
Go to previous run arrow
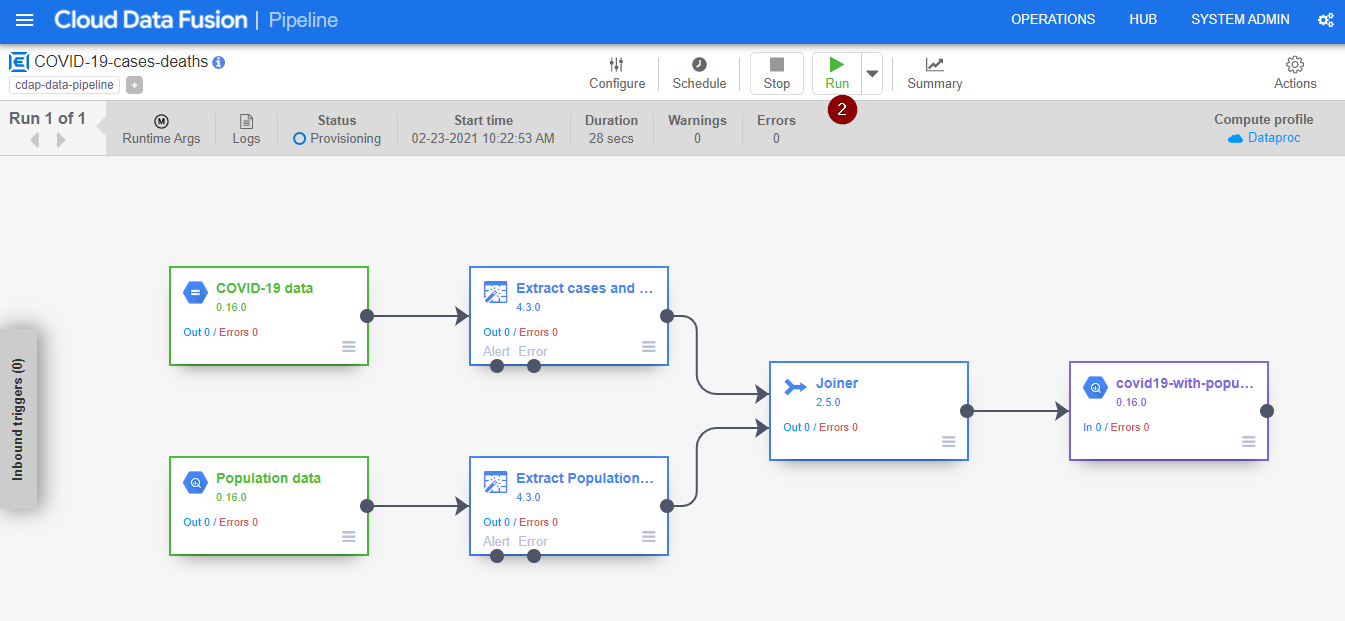click(34, 140)
